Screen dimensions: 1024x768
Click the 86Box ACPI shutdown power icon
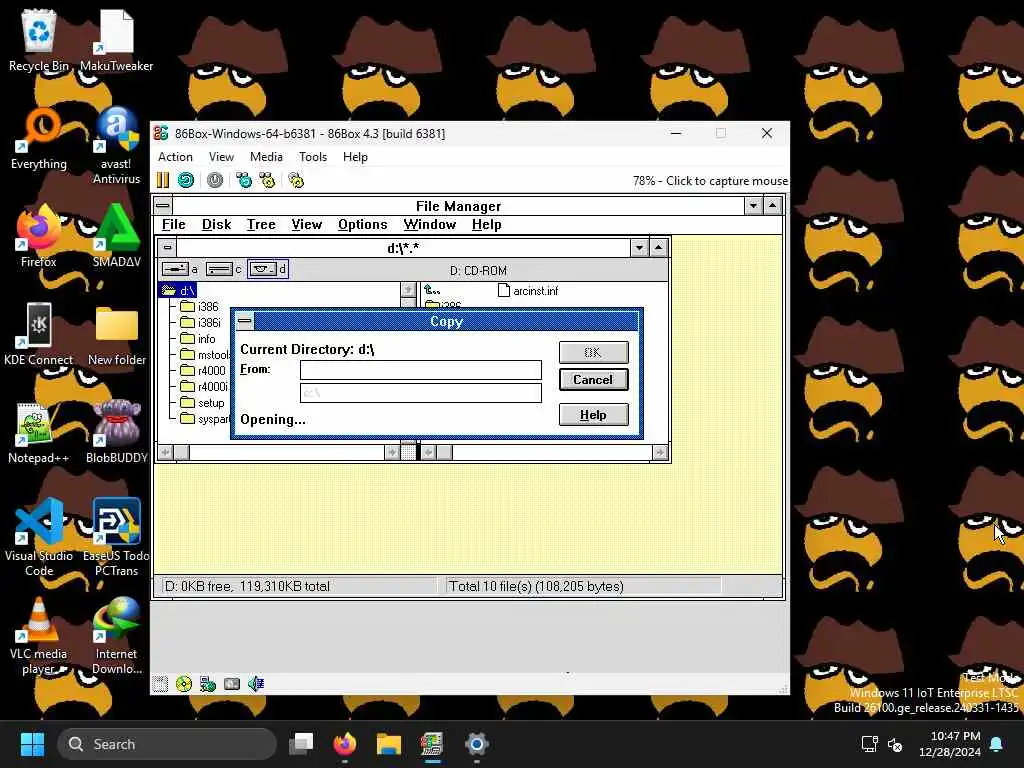tap(215, 180)
